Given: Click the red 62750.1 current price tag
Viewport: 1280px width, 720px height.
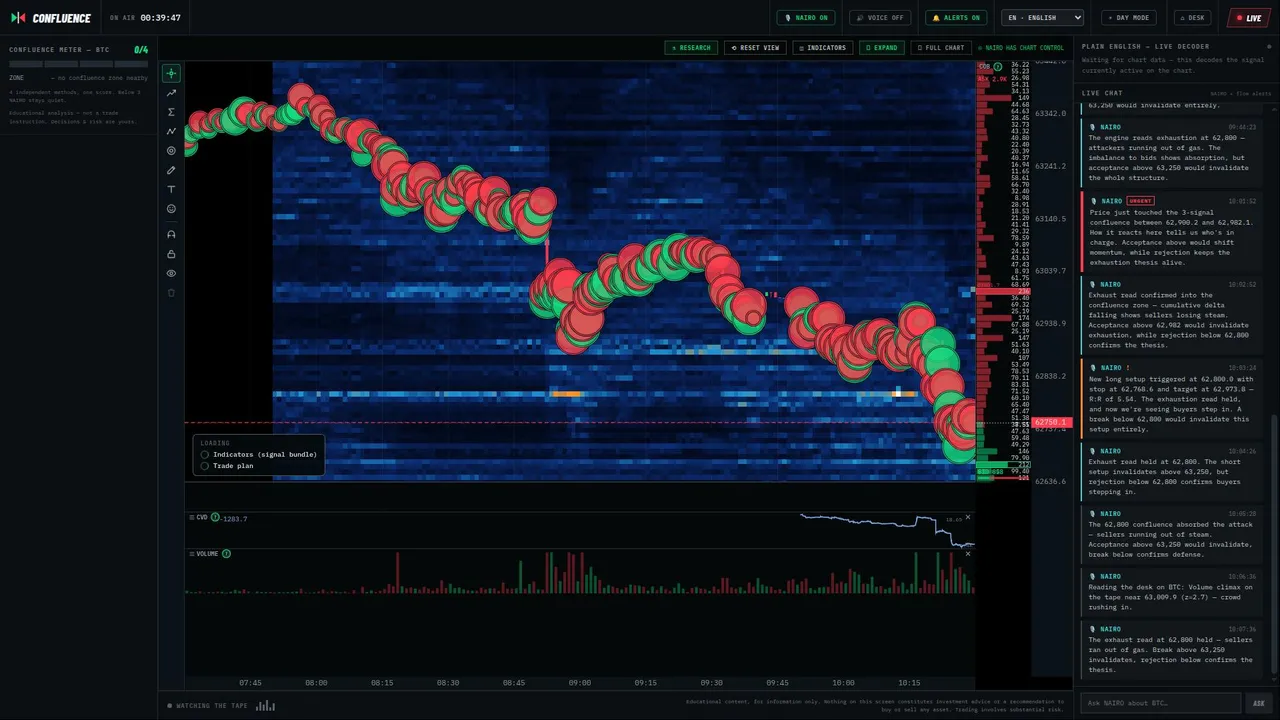Looking at the screenshot, I should tap(1051, 423).
